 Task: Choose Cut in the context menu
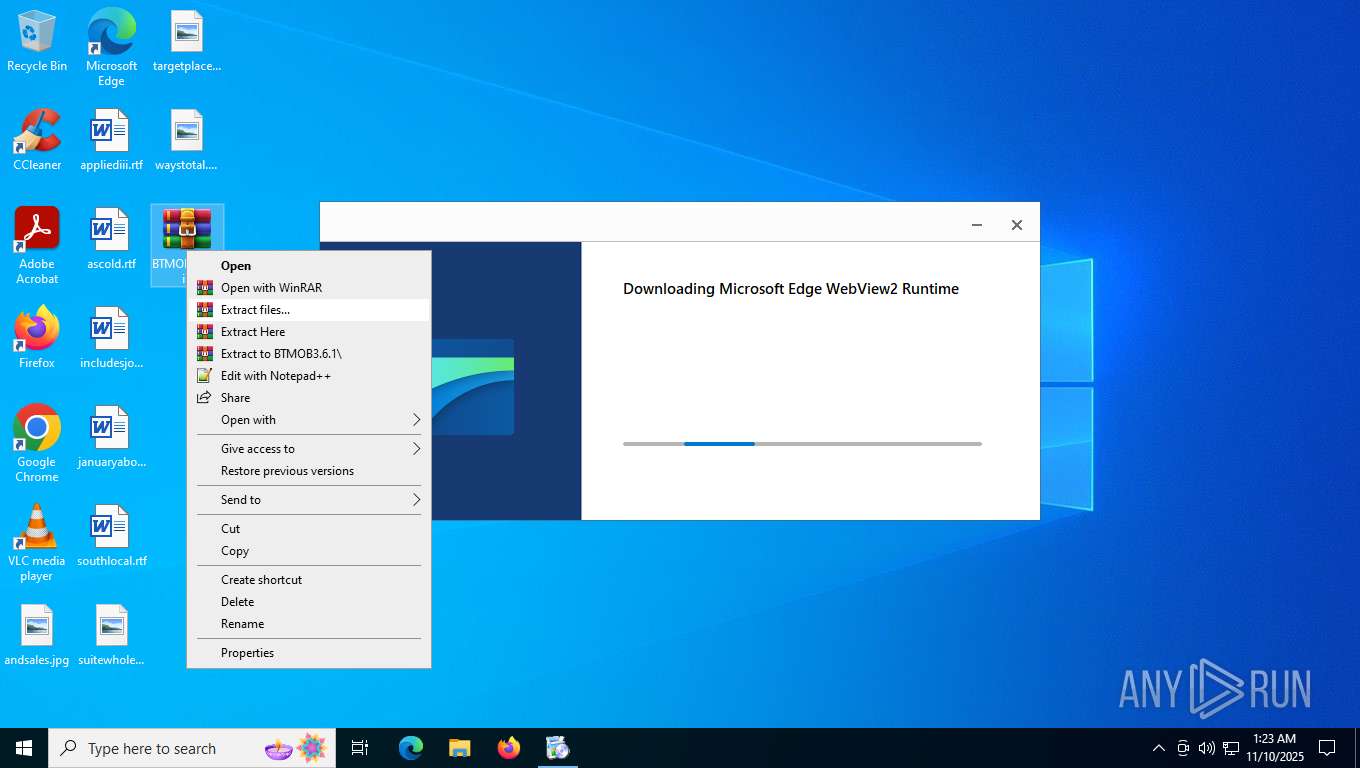point(309,529)
